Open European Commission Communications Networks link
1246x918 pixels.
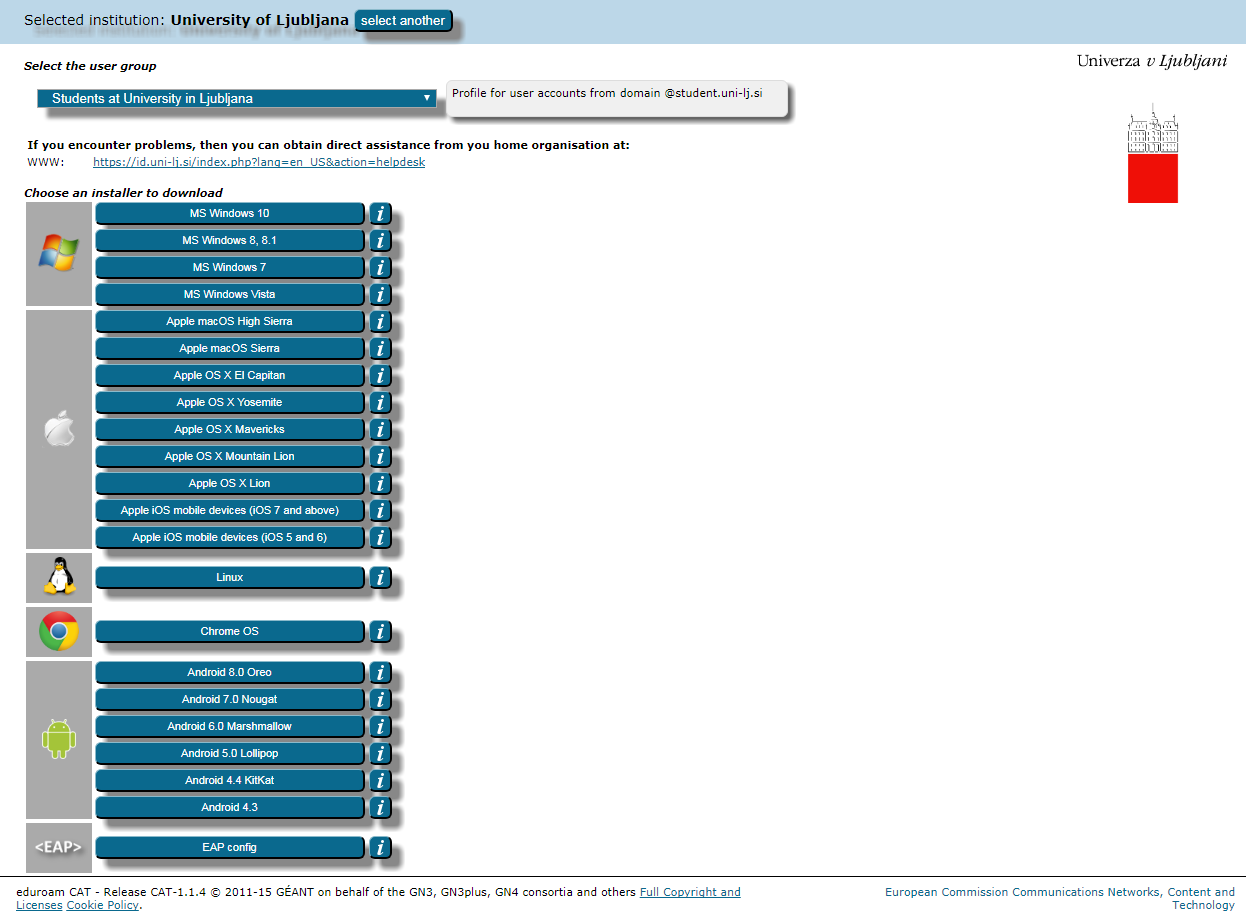1060,898
